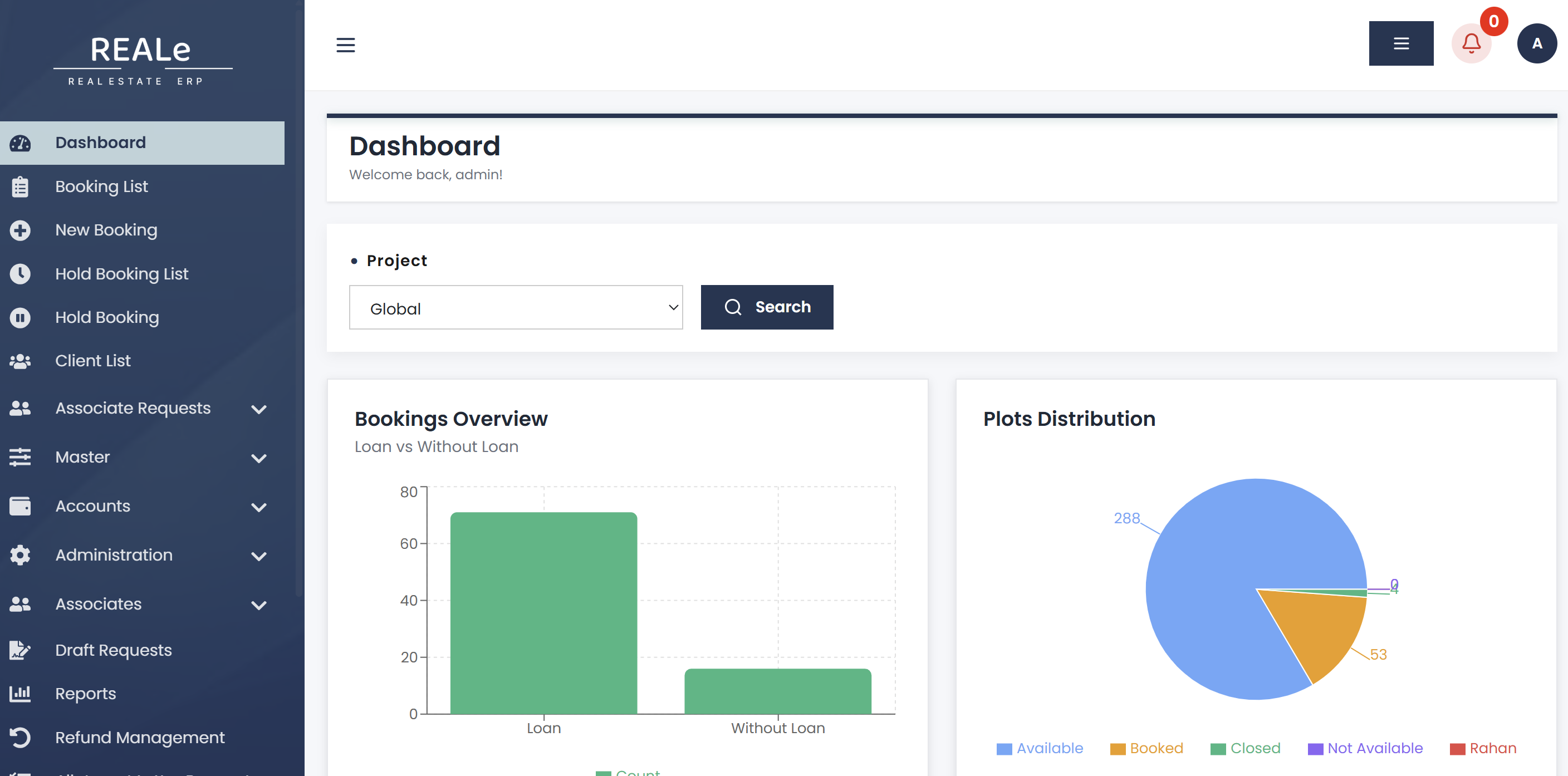Toggle the Booked legend series

(1146, 748)
